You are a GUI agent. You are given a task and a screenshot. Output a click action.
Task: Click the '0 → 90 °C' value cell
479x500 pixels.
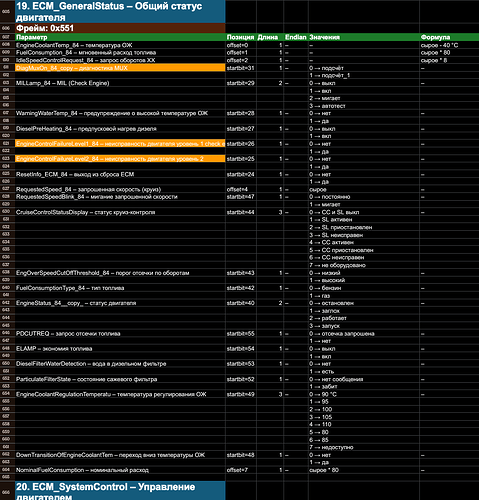(364, 394)
